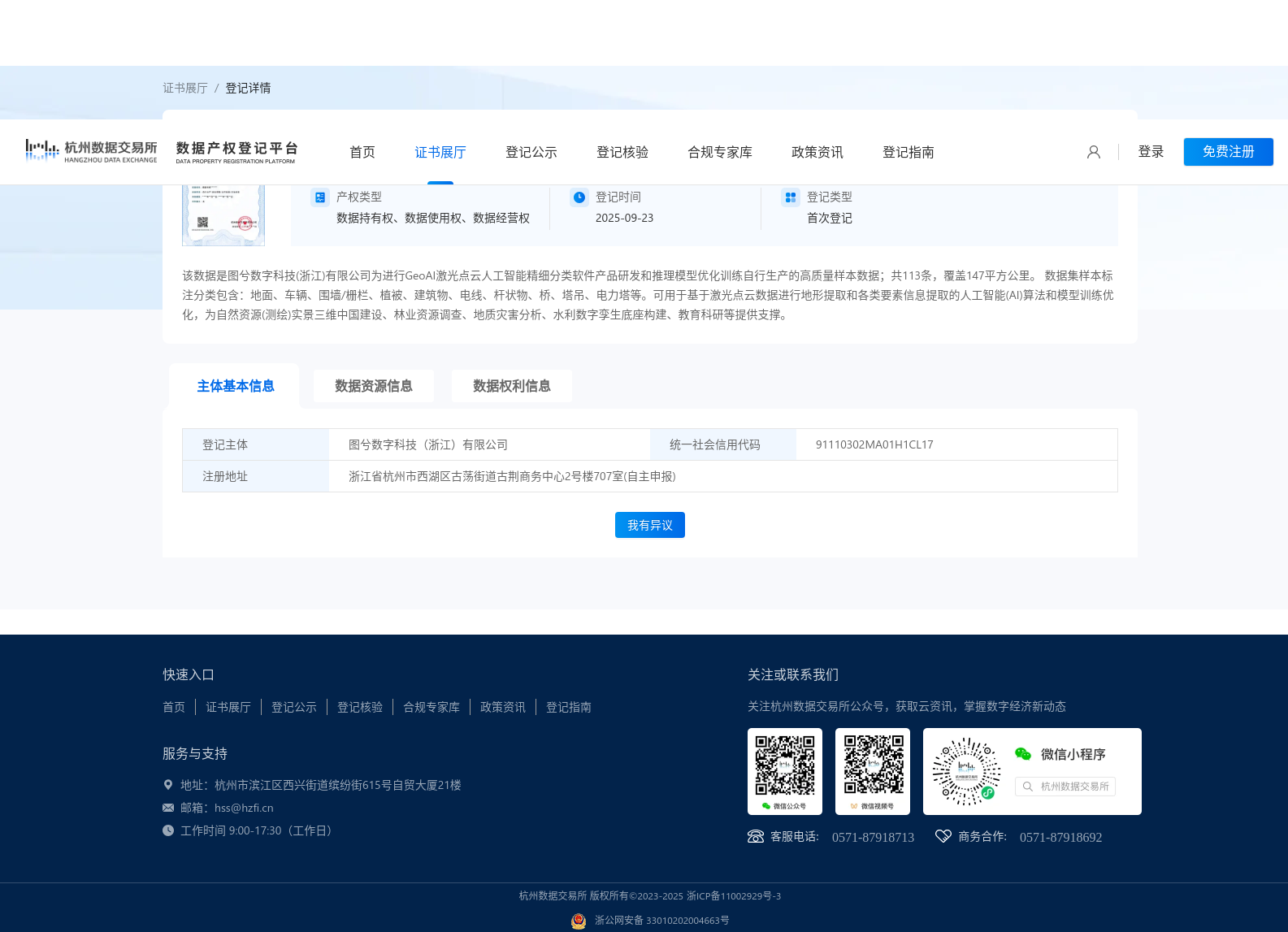1288x932 pixels.
Task: Open 首页 in the top navigation
Action: pos(362,152)
